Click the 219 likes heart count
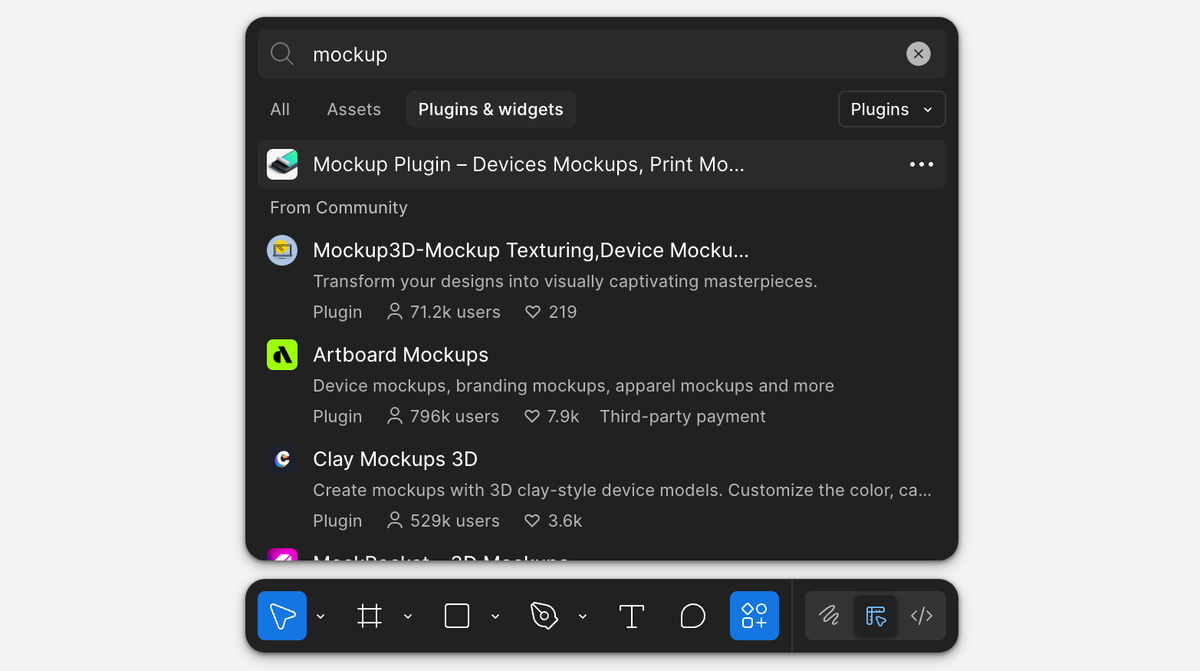 (551, 312)
